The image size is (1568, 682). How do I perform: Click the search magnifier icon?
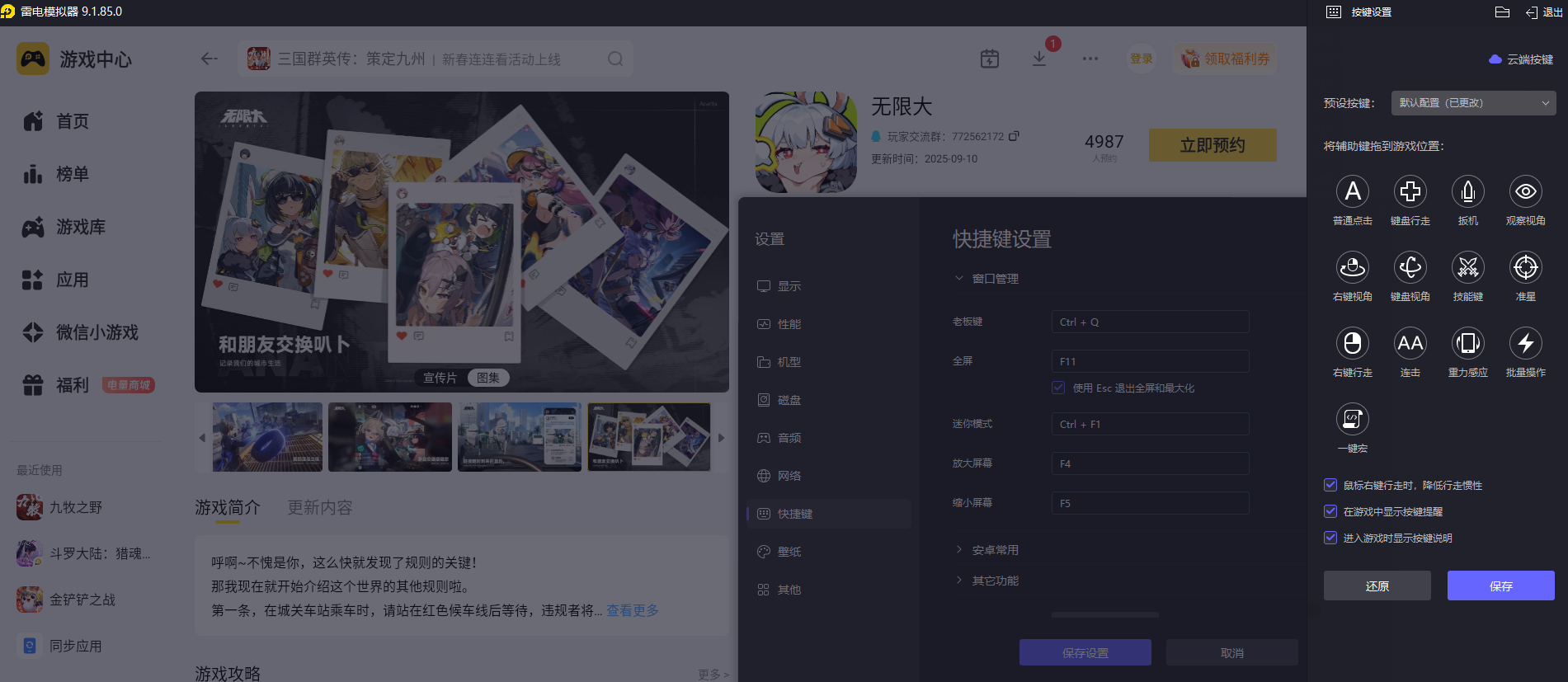[x=615, y=59]
